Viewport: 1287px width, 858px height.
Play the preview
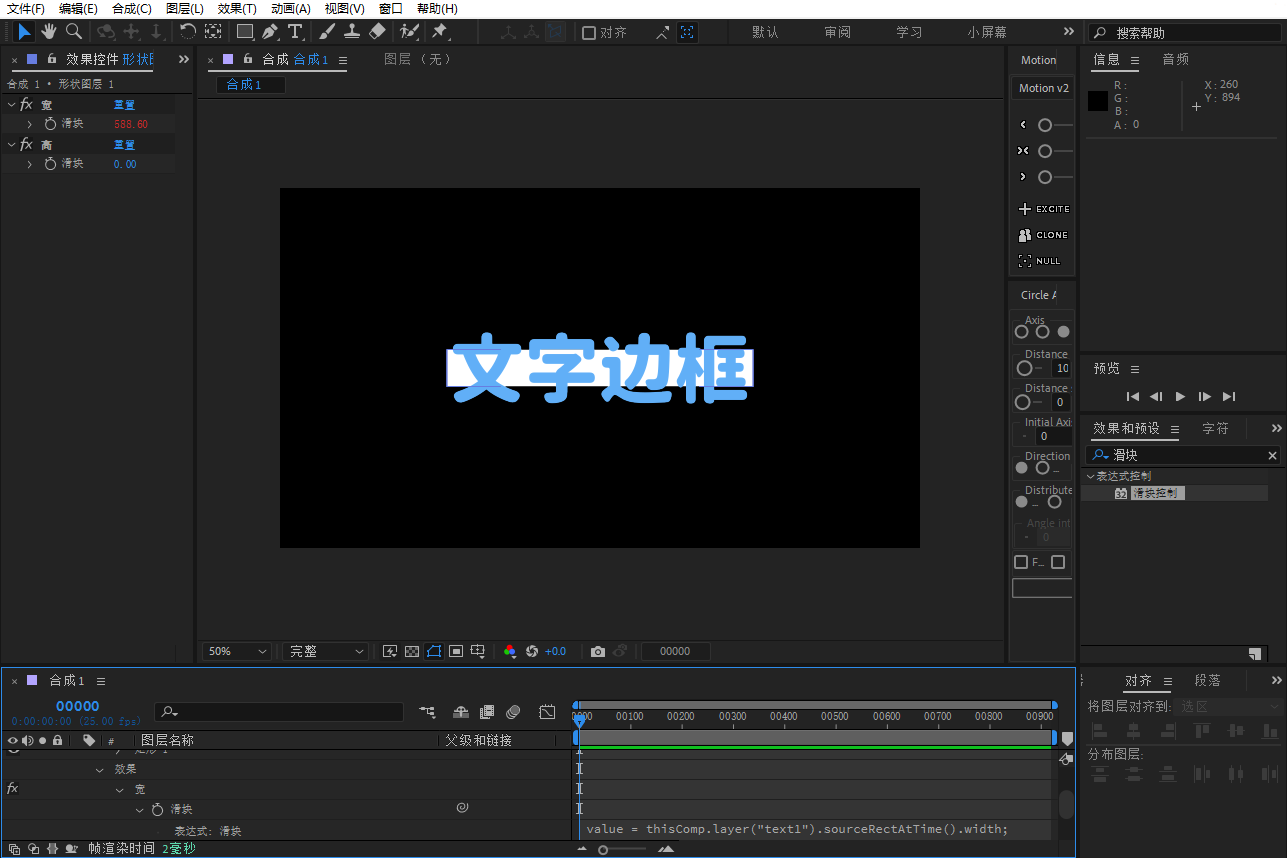[1180, 397]
